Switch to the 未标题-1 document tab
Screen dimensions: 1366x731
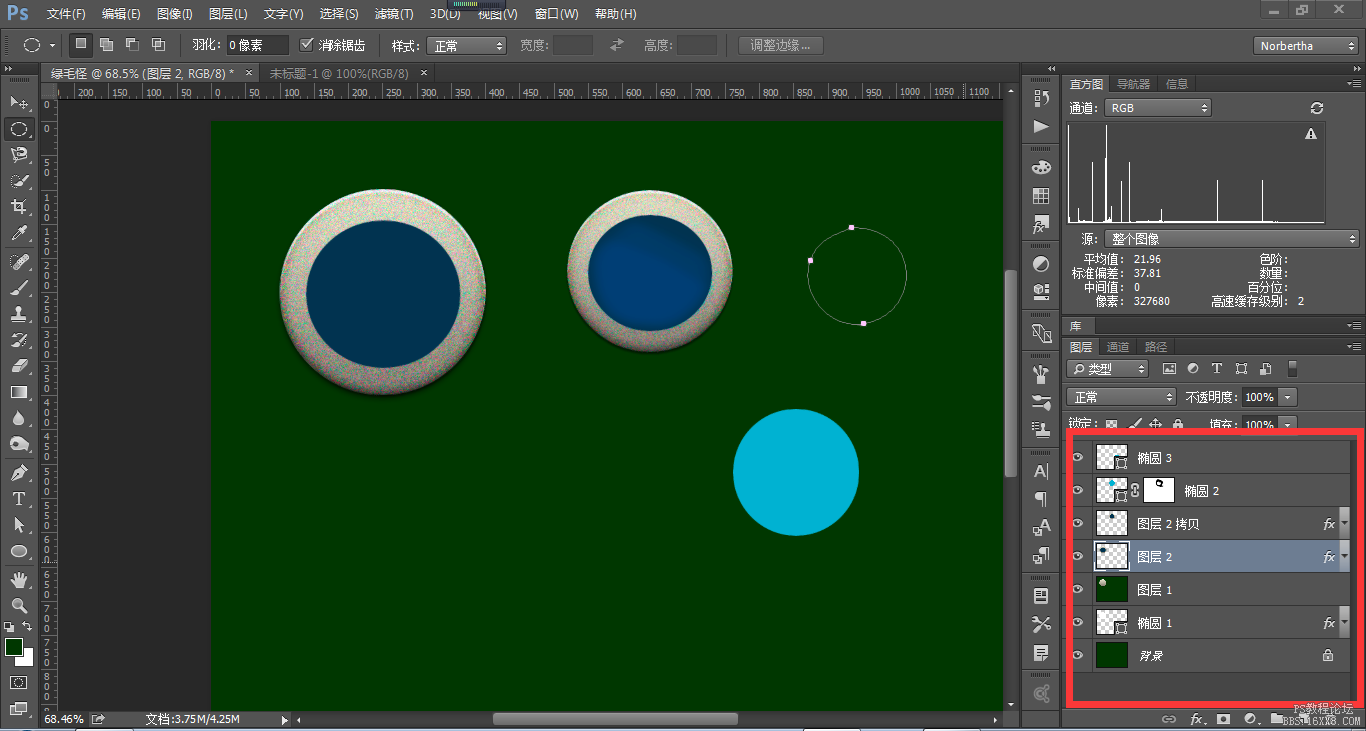tap(339, 73)
